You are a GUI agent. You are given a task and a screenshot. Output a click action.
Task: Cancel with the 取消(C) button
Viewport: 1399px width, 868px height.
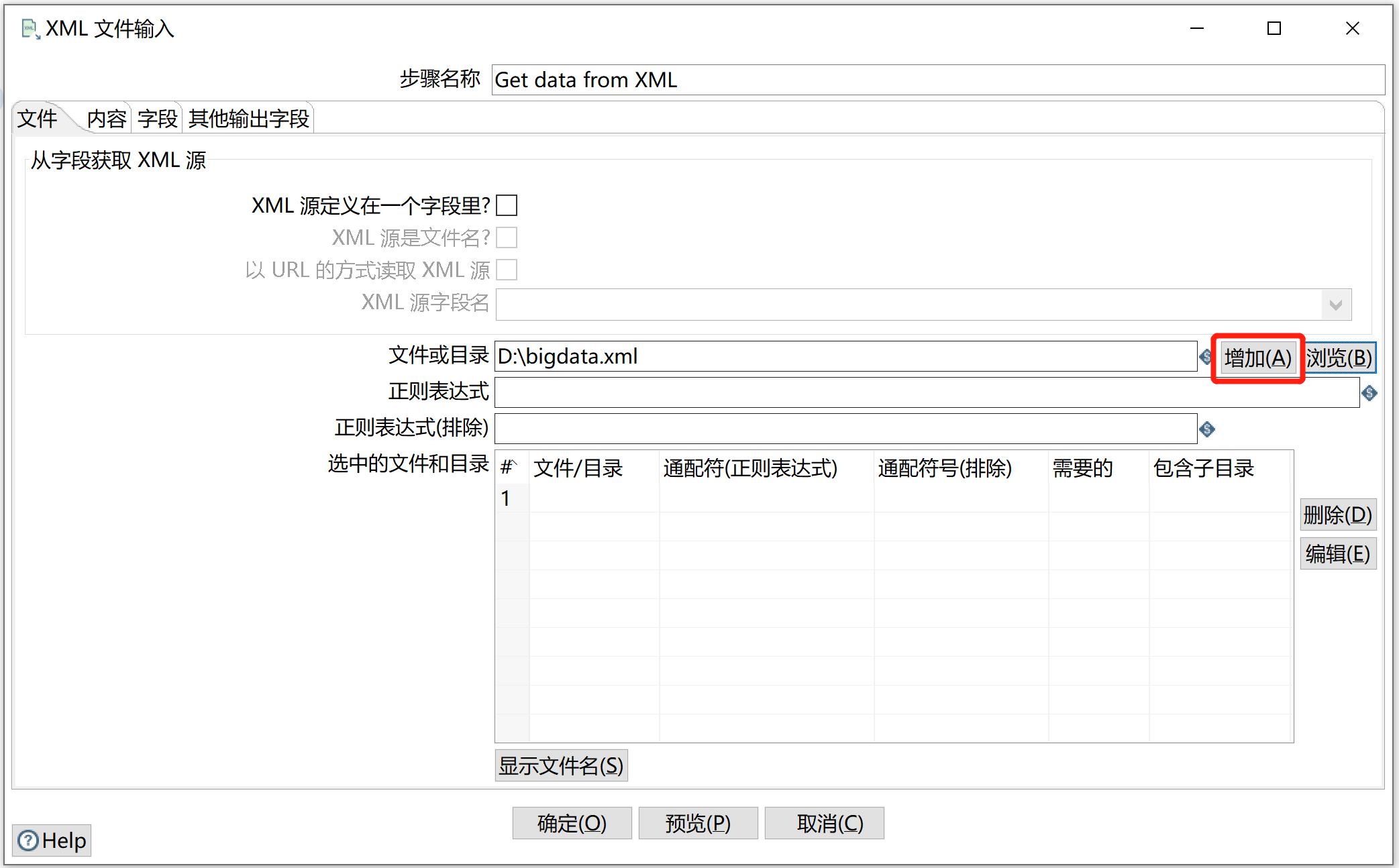824,823
